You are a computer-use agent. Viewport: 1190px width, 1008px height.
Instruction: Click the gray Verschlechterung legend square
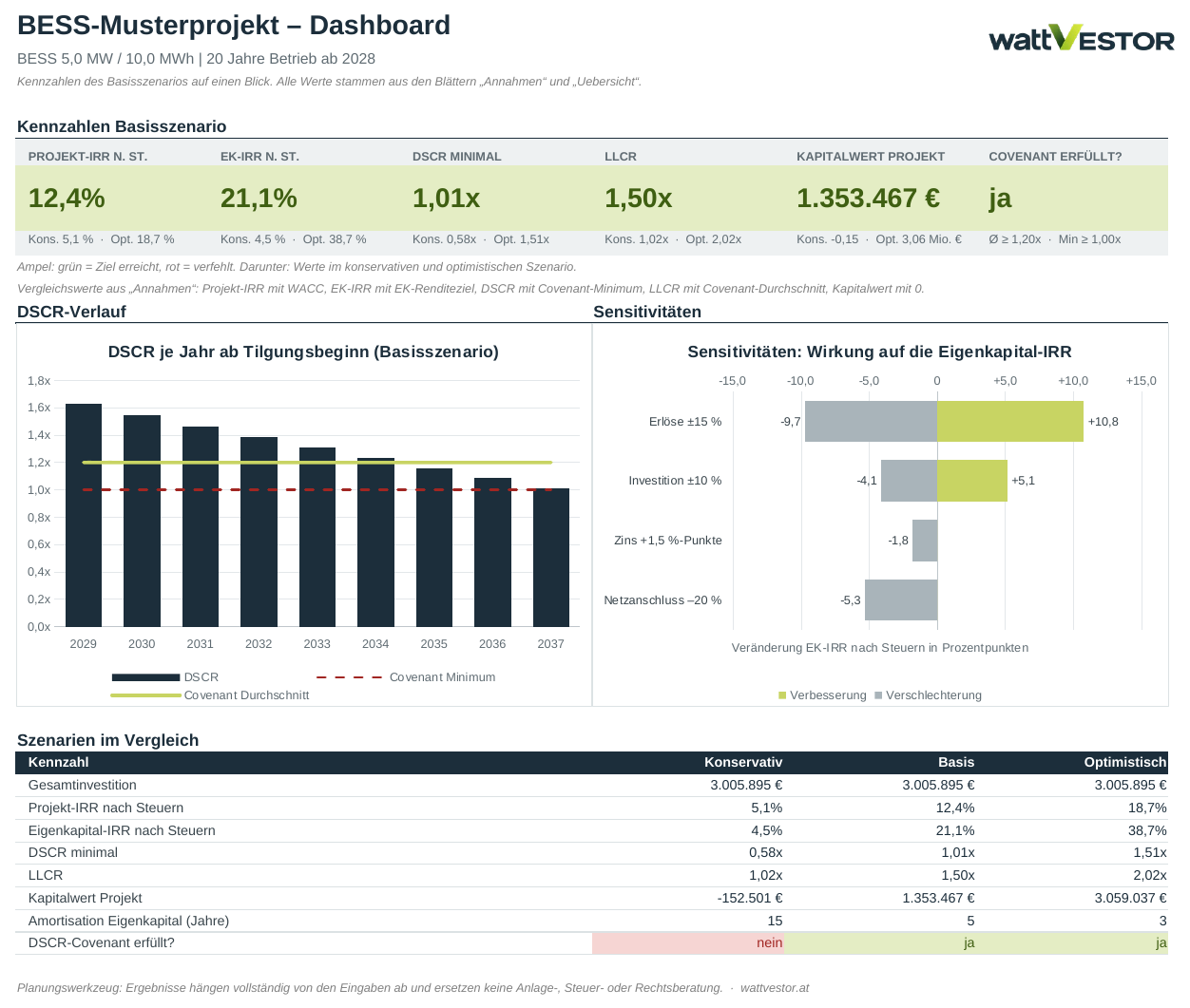(x=878, y=695)
